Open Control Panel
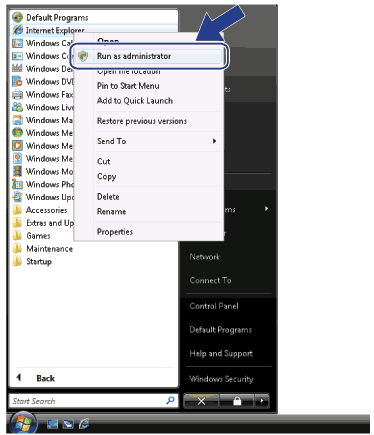The height and width of the screenshot is (435, 374). [x=214, y=306]
